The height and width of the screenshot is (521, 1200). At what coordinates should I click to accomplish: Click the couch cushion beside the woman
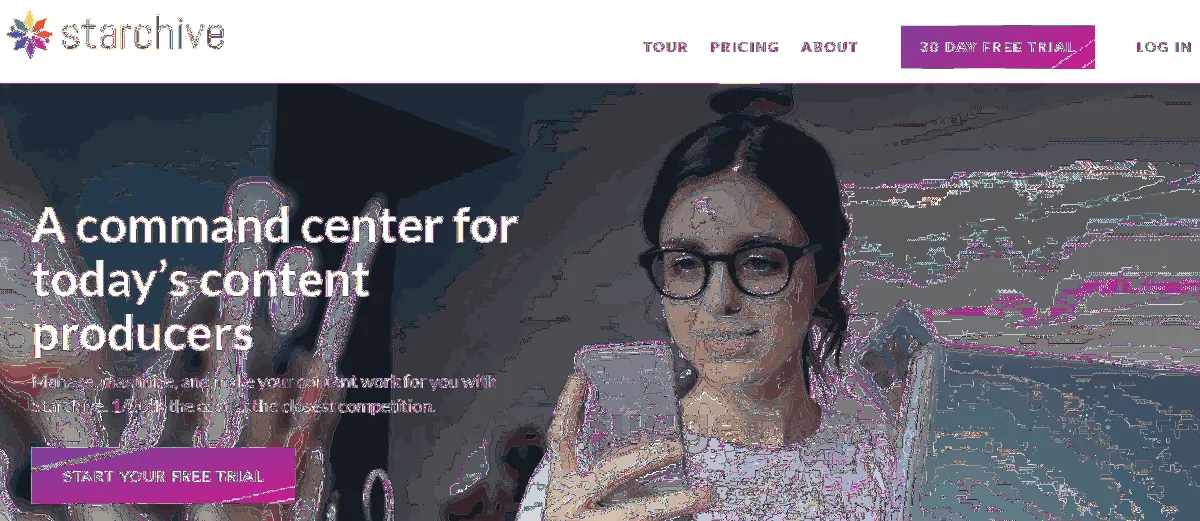(x=1050, y=420)
